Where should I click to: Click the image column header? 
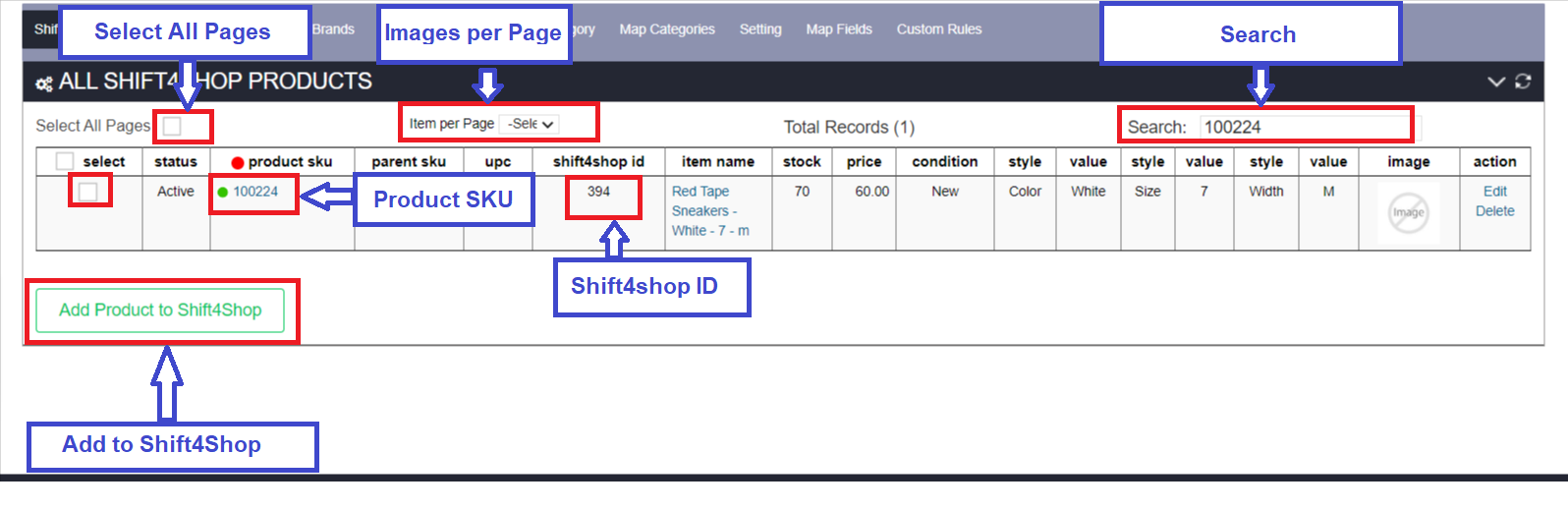point(1408,161)
